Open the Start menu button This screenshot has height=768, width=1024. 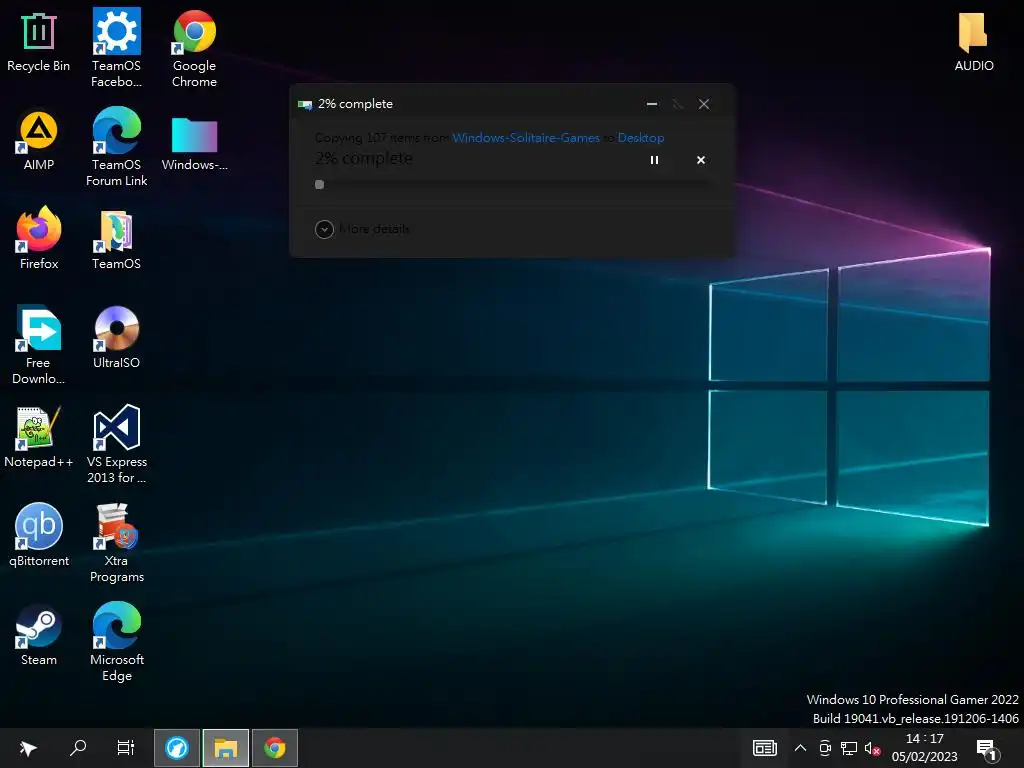coord(27,748)
